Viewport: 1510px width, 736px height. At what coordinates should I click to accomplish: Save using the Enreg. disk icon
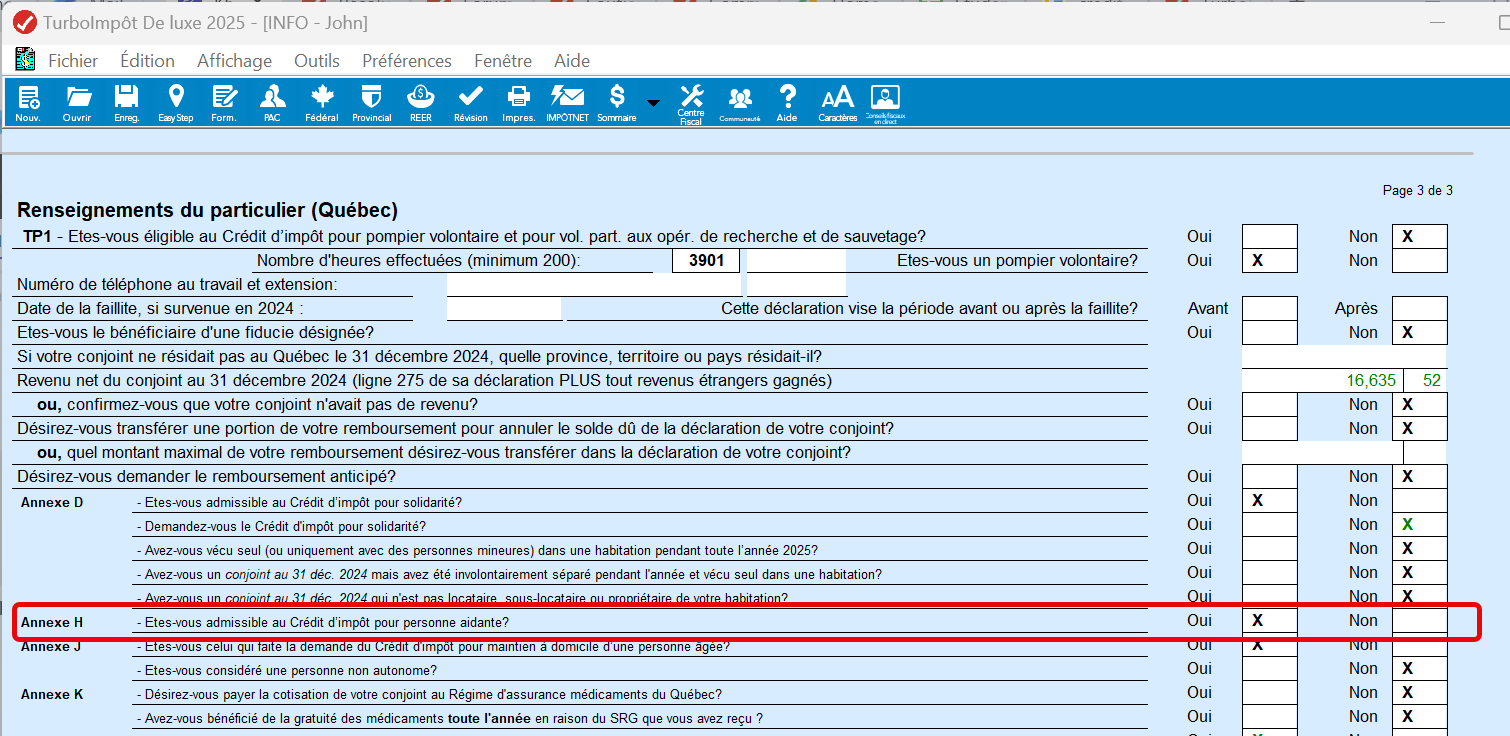point(126,103)
